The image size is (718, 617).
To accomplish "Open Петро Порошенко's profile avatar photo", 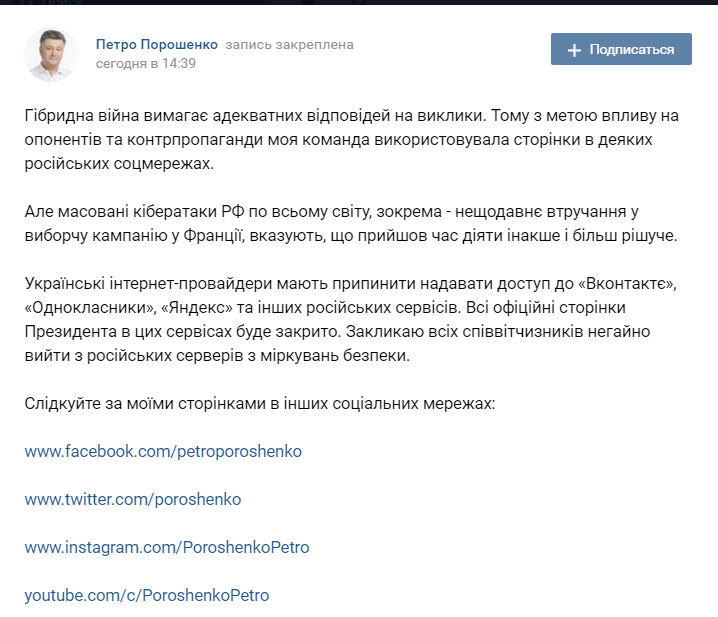I will point(51,55).
